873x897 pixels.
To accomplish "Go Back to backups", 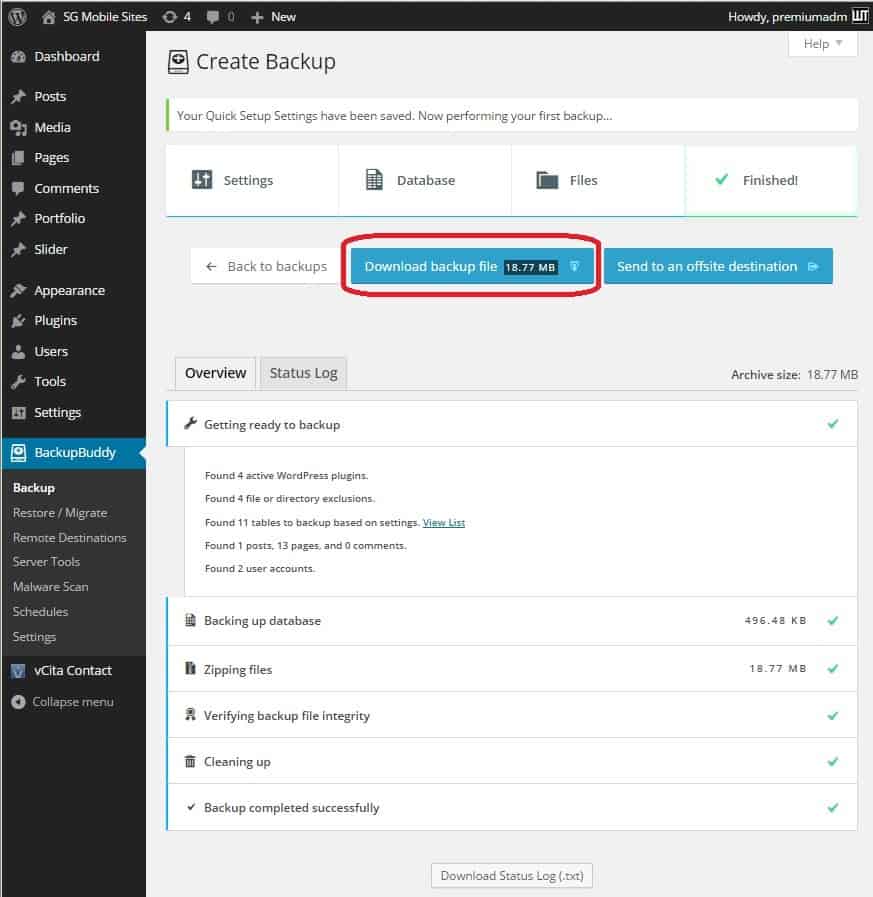I will pos(265,266).
